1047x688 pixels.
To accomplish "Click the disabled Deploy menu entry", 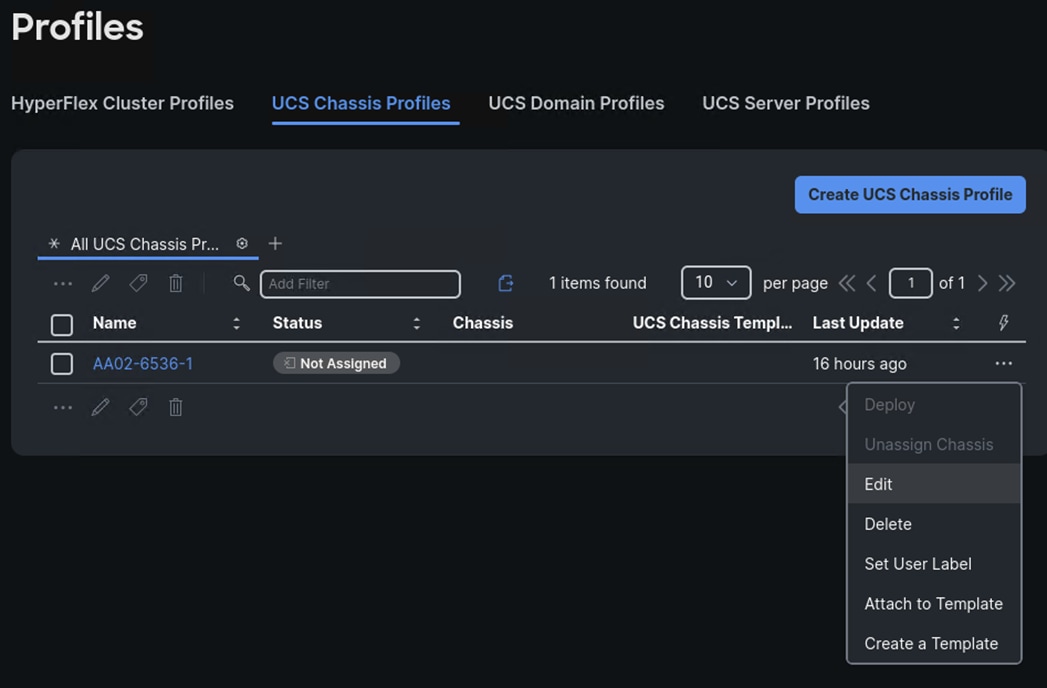I will coord(933,405).
